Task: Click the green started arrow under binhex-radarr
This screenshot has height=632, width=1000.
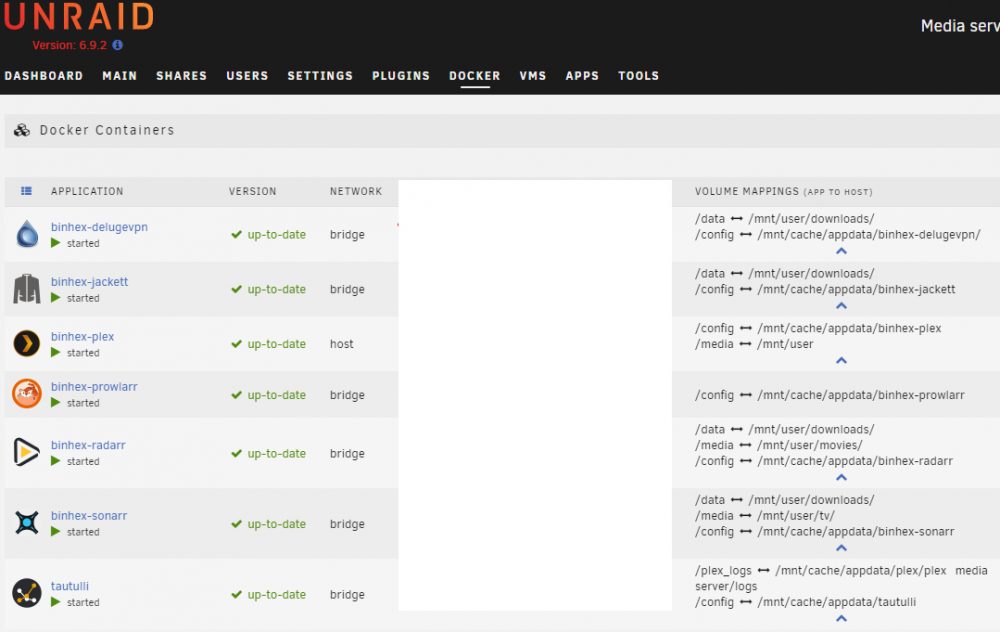Action: tap(55, 461)
